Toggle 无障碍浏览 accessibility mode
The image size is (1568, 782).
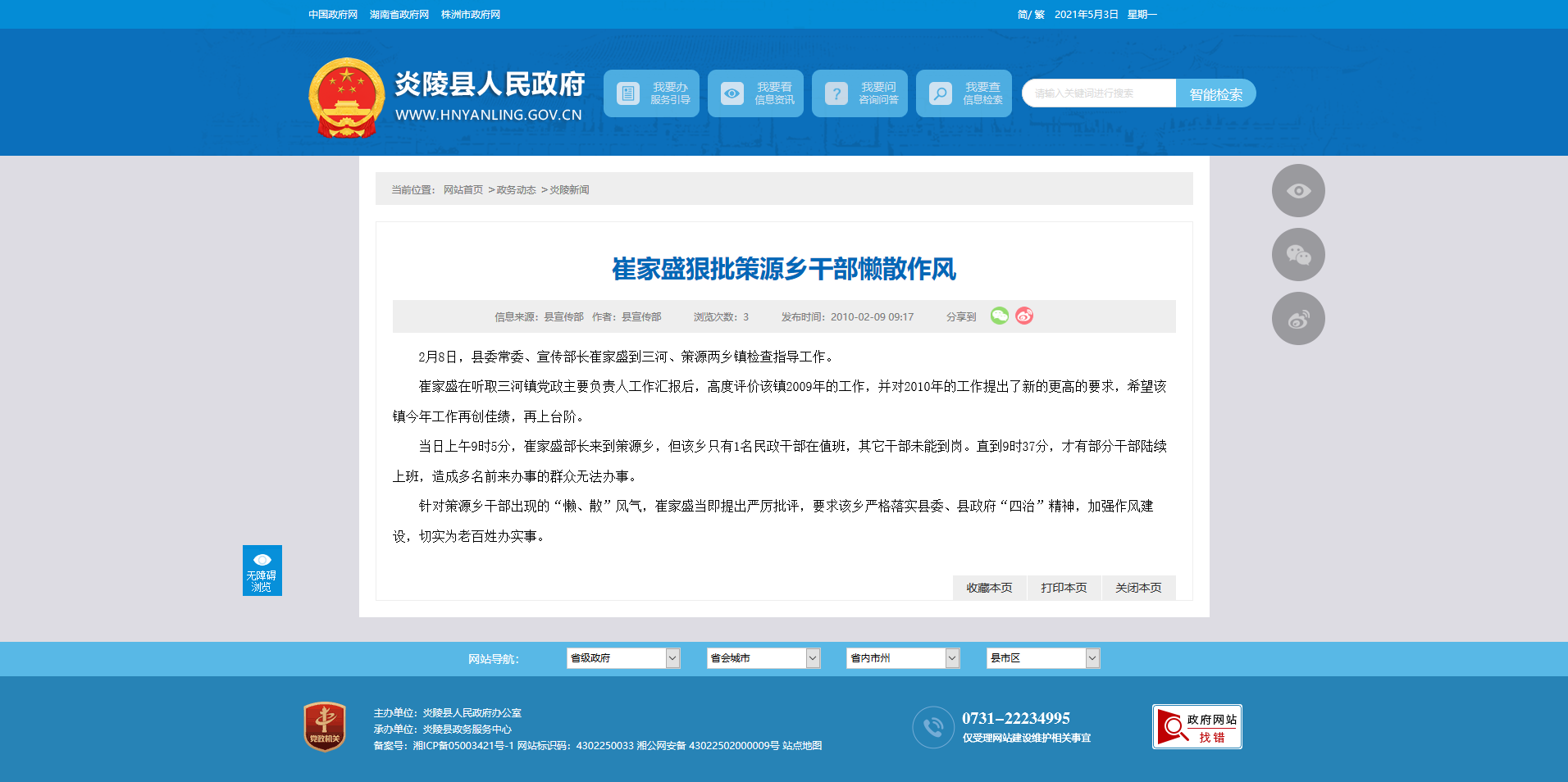tap(262, 571)
